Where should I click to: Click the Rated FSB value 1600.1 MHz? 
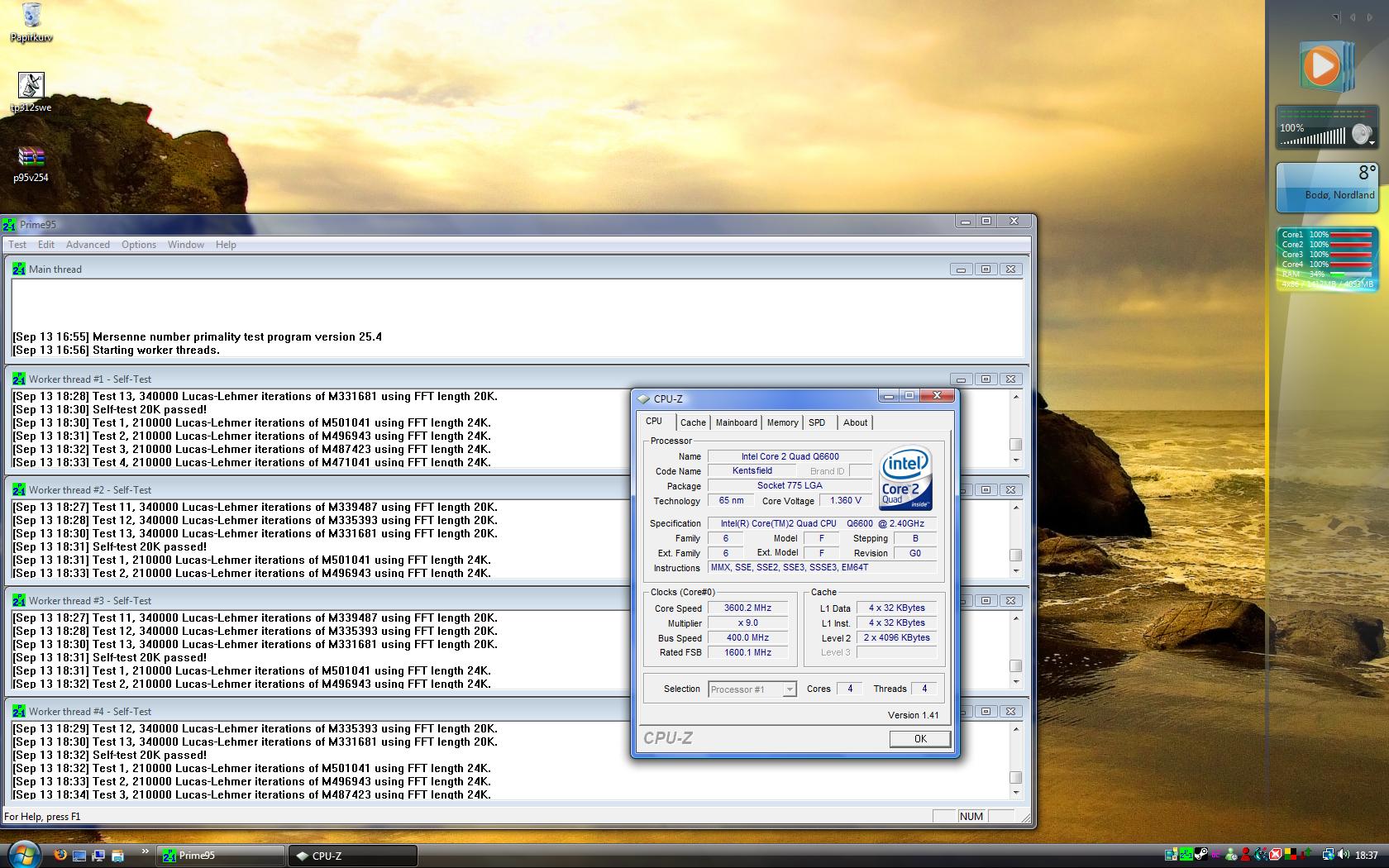747,653
